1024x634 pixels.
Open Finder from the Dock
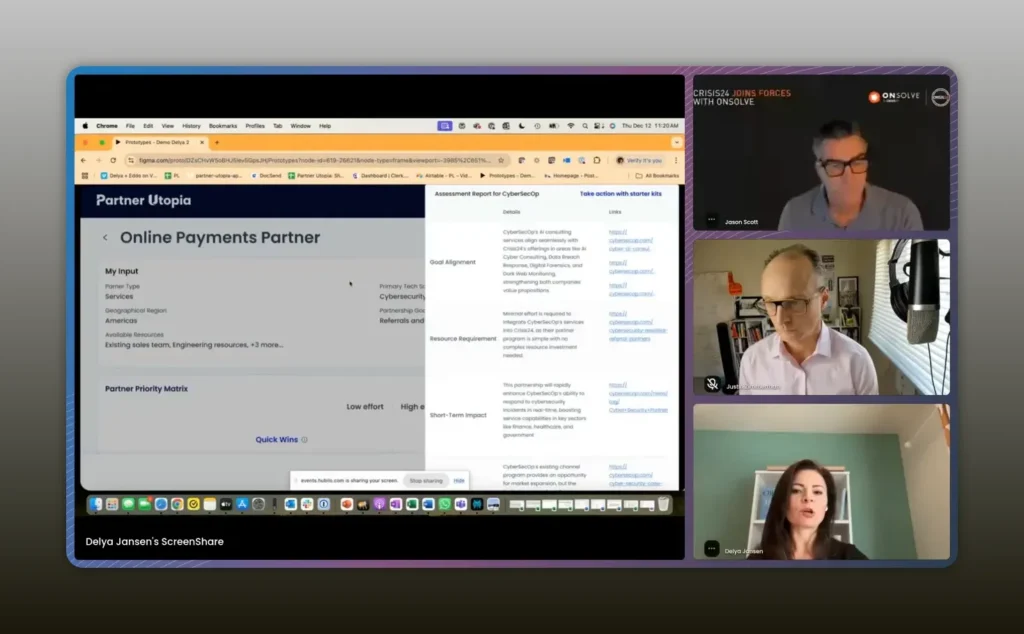pos(96,504)
